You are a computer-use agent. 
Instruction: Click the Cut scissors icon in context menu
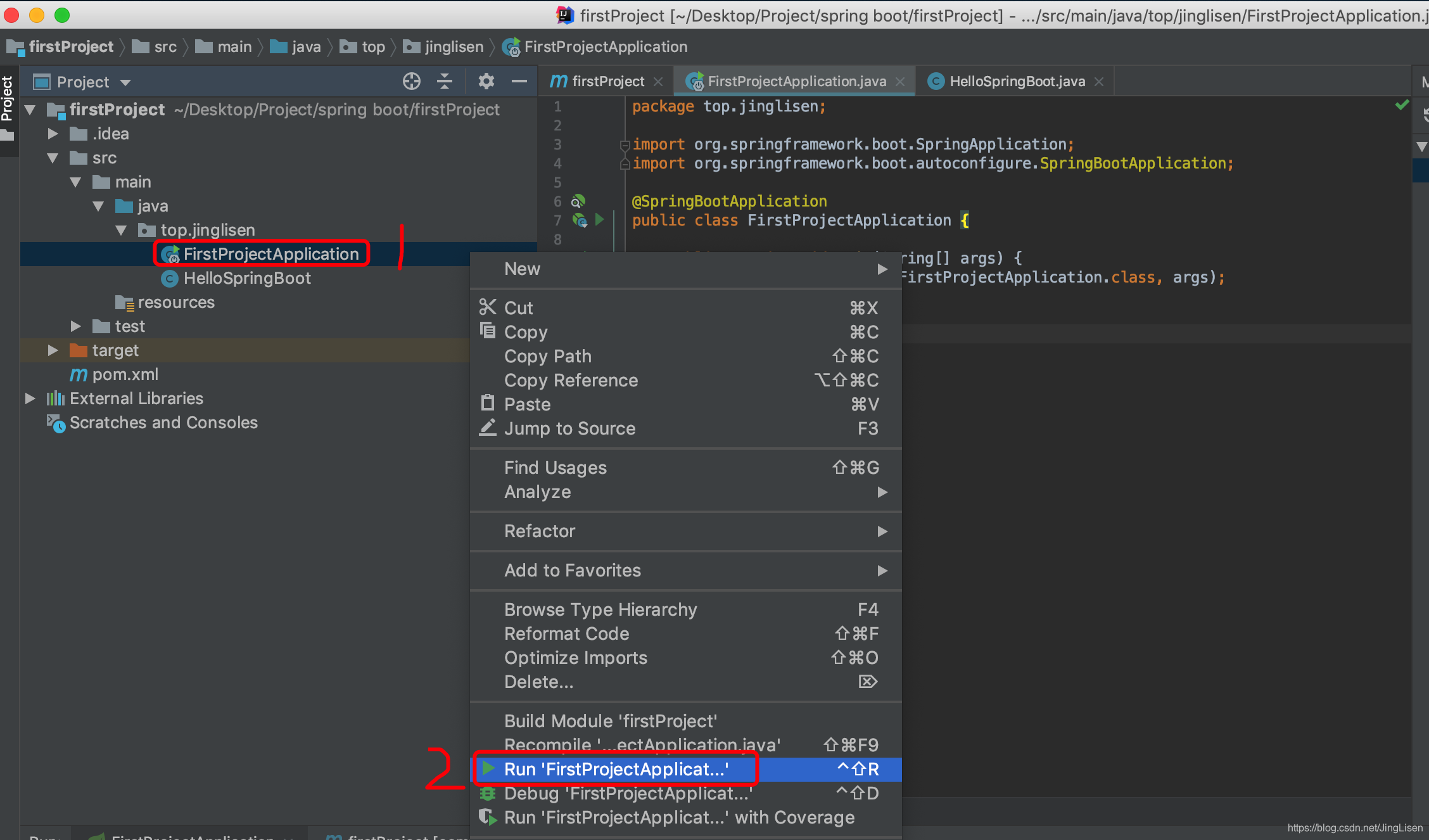coord(487,307)
